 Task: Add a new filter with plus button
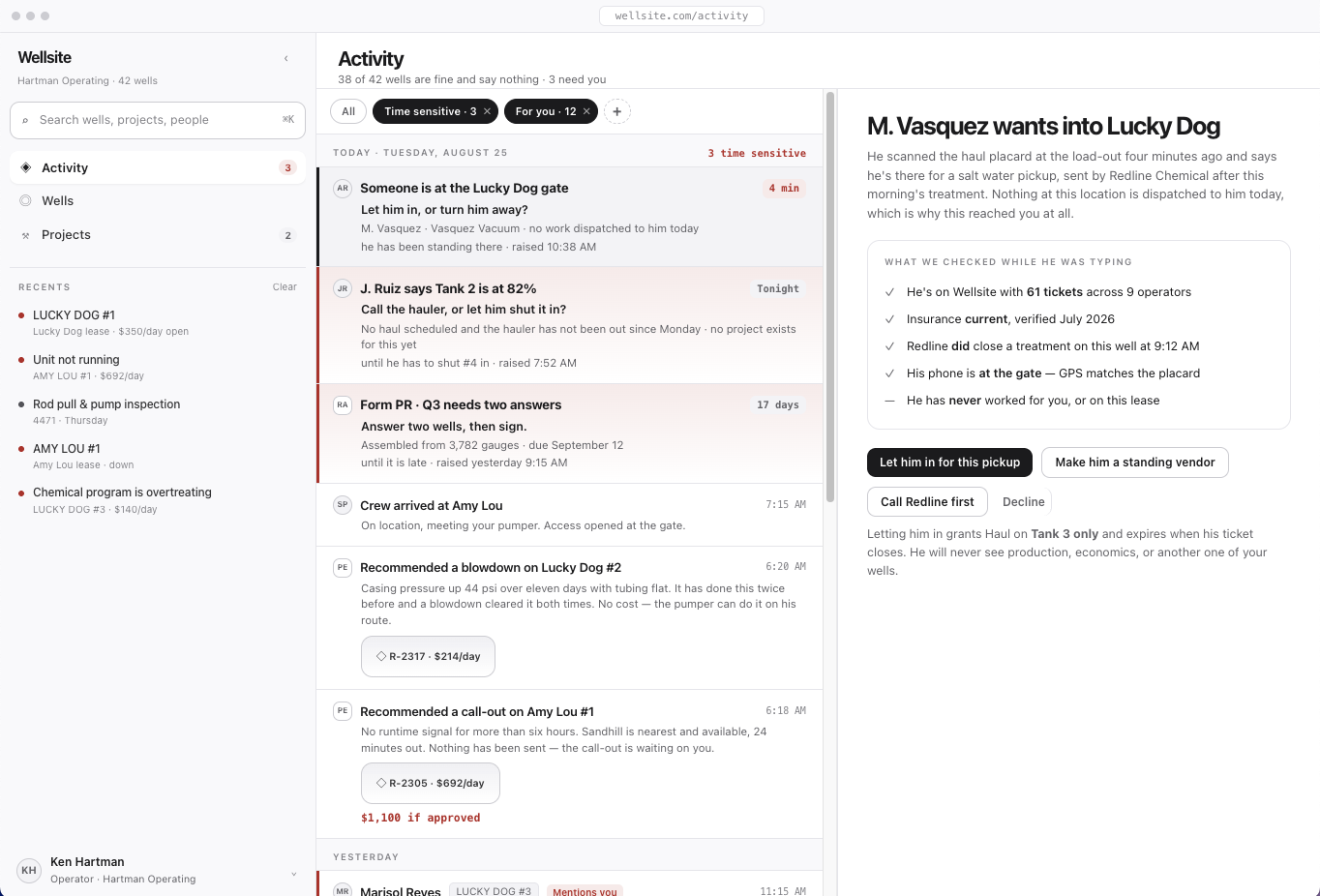(x=617, y=111)
